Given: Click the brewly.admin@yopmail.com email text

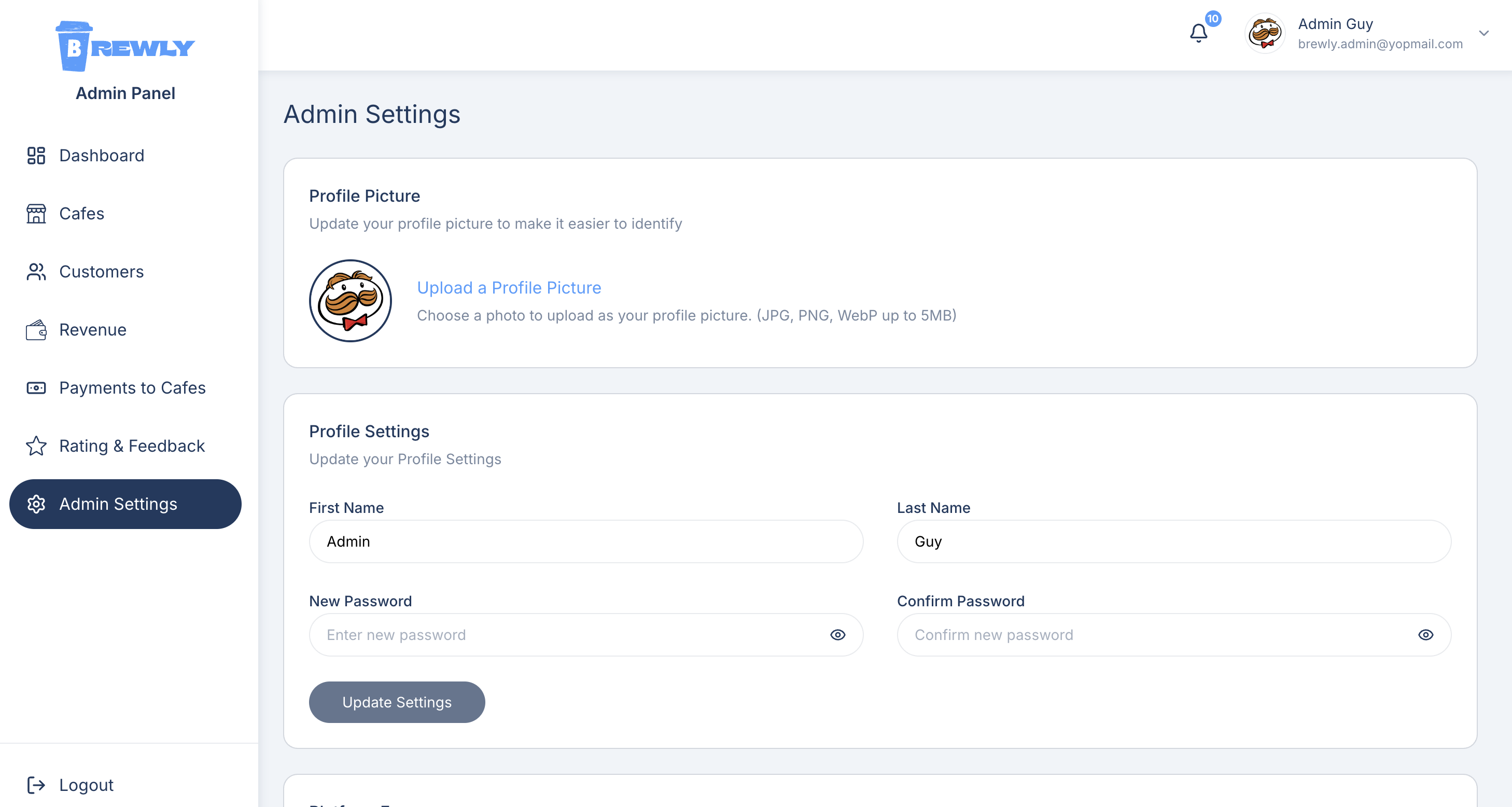Looking at the screenshot, I should tap(1380, 44).
